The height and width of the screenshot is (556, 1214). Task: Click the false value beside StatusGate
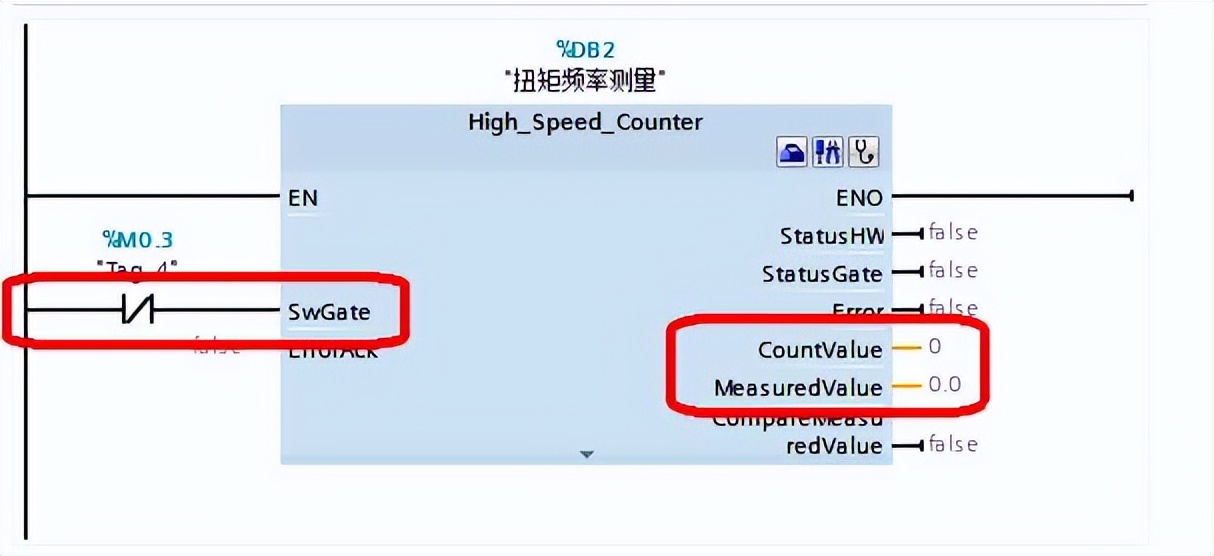point(953,271)
